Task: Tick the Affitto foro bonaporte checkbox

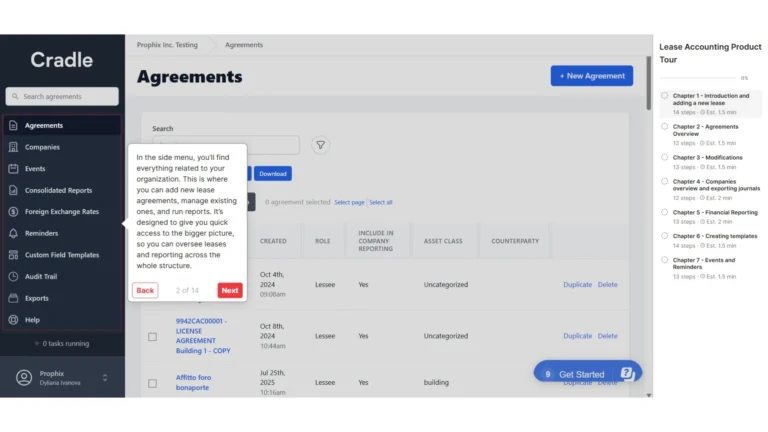Action: (152, 383)
